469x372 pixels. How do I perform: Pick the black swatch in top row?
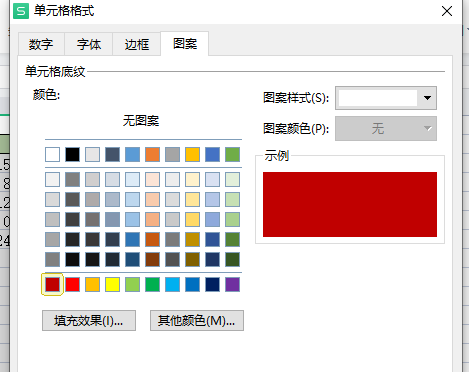(x=72, y=155)
